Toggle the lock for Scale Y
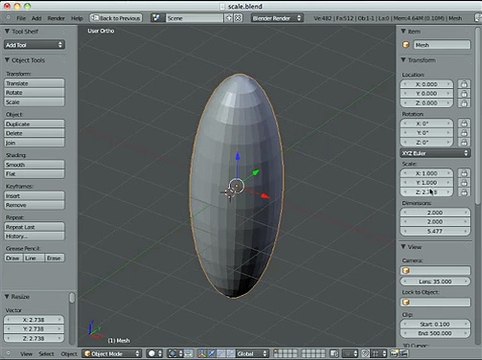 pyautogui.click(x=464, y=182)
